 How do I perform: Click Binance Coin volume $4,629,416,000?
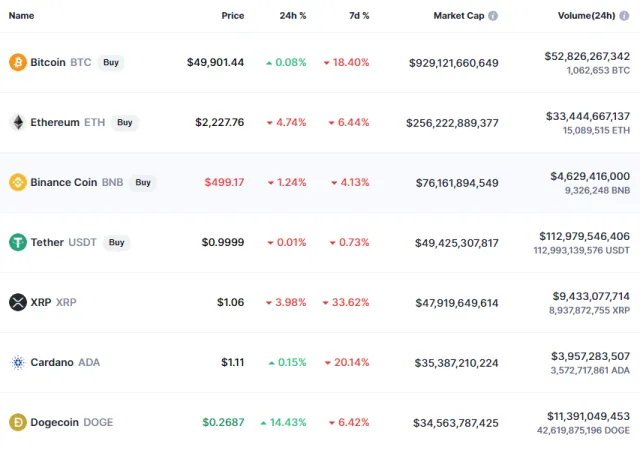590,176
